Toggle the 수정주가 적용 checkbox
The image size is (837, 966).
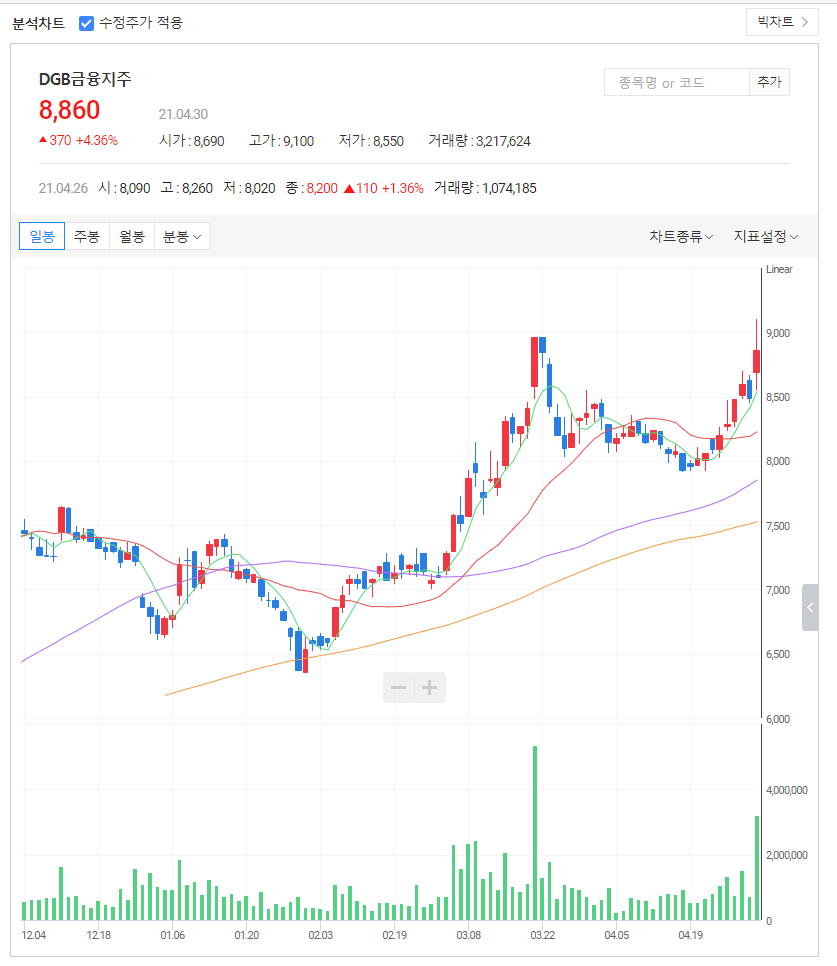point(86,23)
